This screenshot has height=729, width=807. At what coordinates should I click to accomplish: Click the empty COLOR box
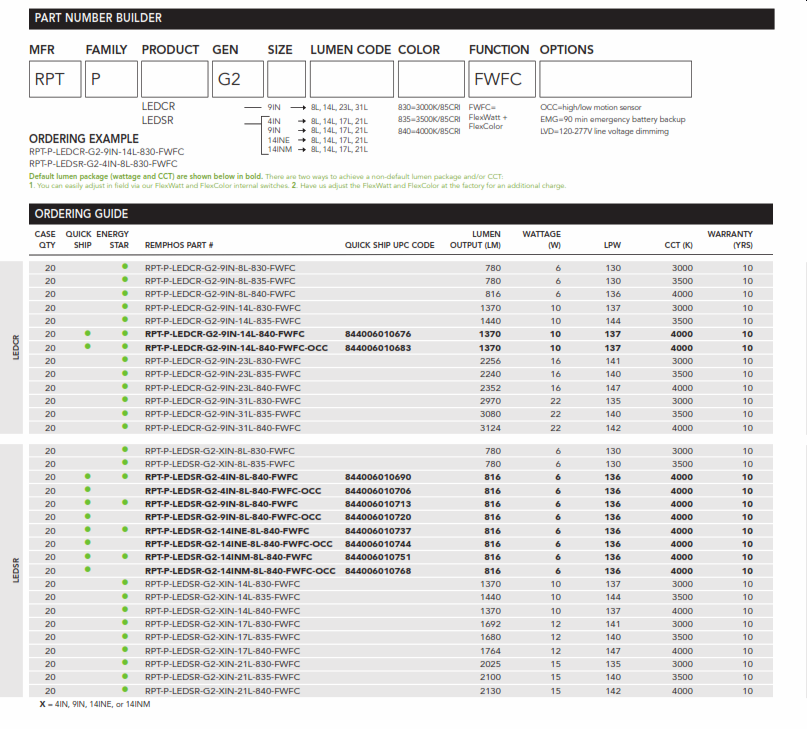click(x=431, y=79)
